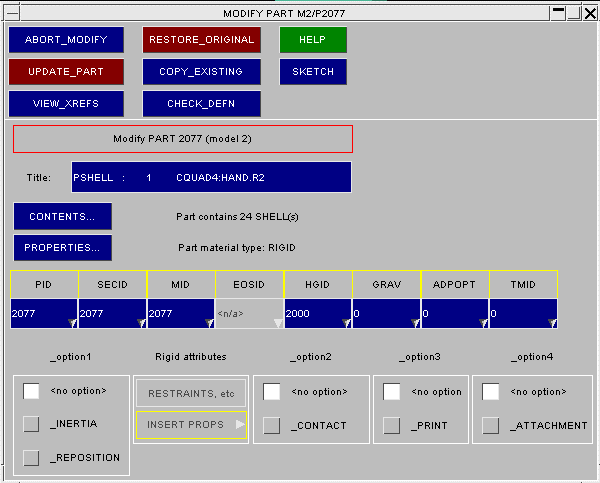Viewport: 600px width, 483px height.
Task: Open the EOSID dropdown arrow
Action: click(x=278, y=323)
